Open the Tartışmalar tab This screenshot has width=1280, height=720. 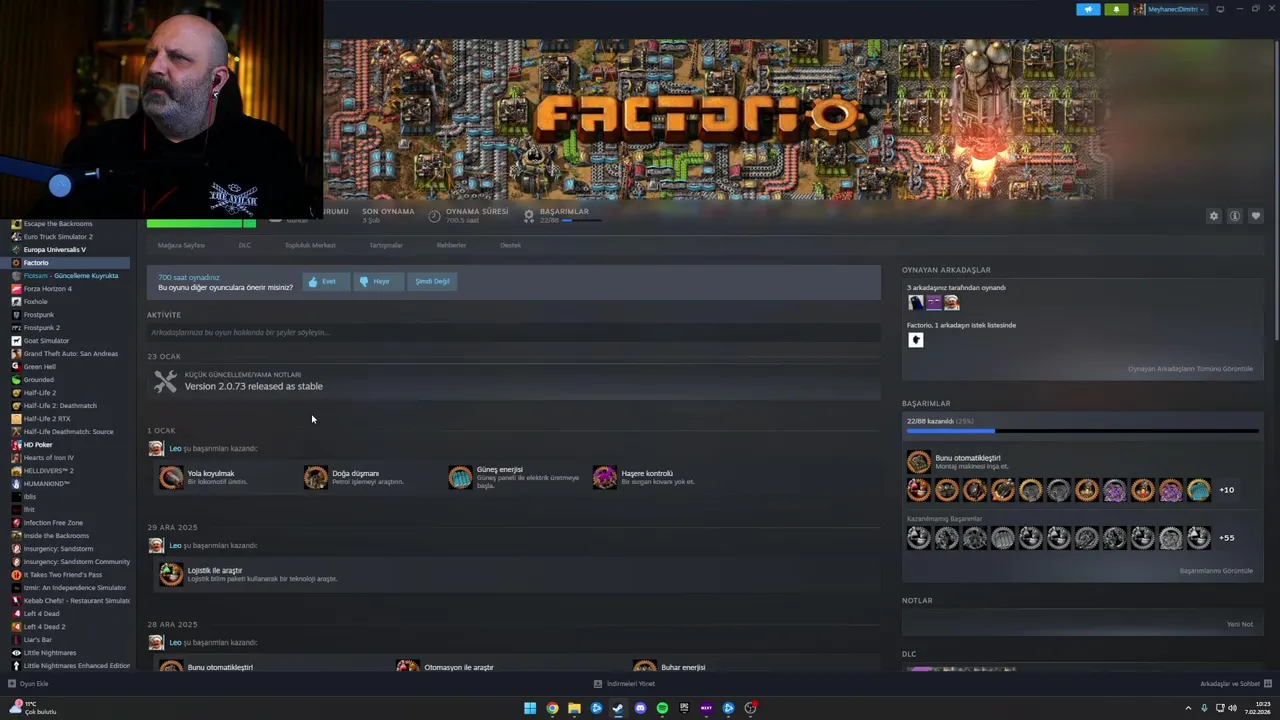click(x=386, y=245)
